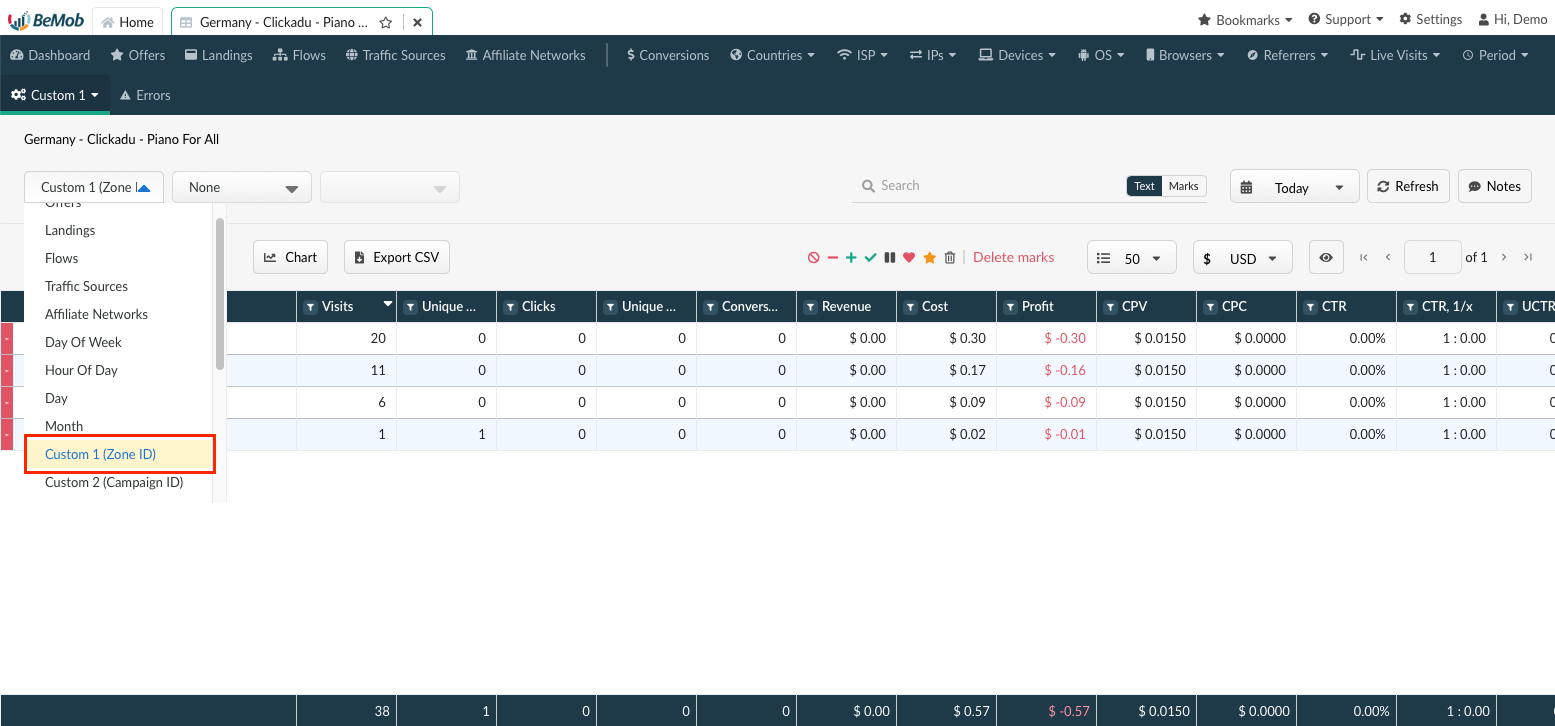Open the Today date range dropdown
1555x726 pixels.
coord(1294,187)
